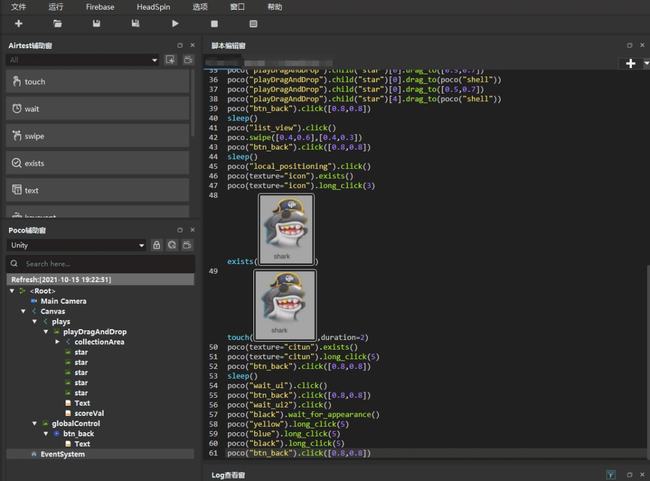Viewport: 650px width, 481px height.
Task: Open the Firebase menu
Action: coord(100,7)
